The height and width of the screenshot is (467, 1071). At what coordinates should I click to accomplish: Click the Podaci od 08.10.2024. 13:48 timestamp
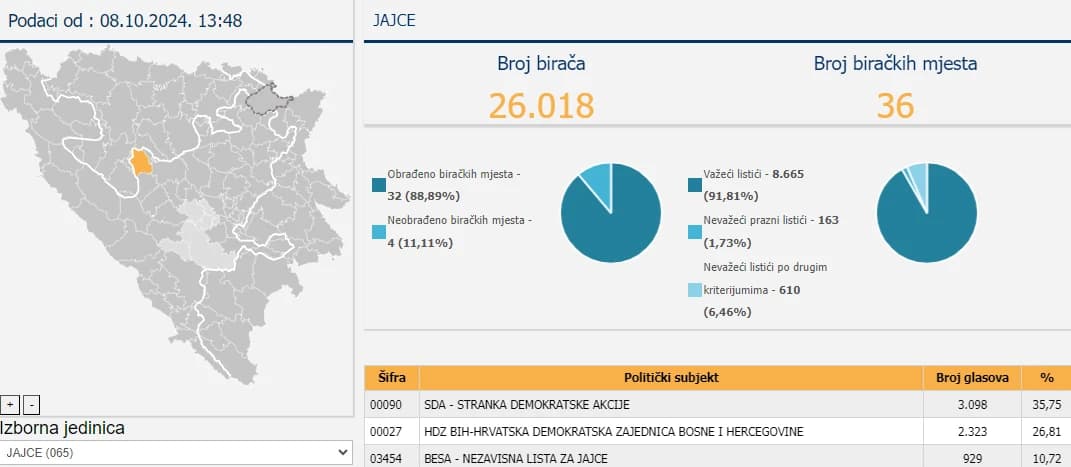click(125, 20)
